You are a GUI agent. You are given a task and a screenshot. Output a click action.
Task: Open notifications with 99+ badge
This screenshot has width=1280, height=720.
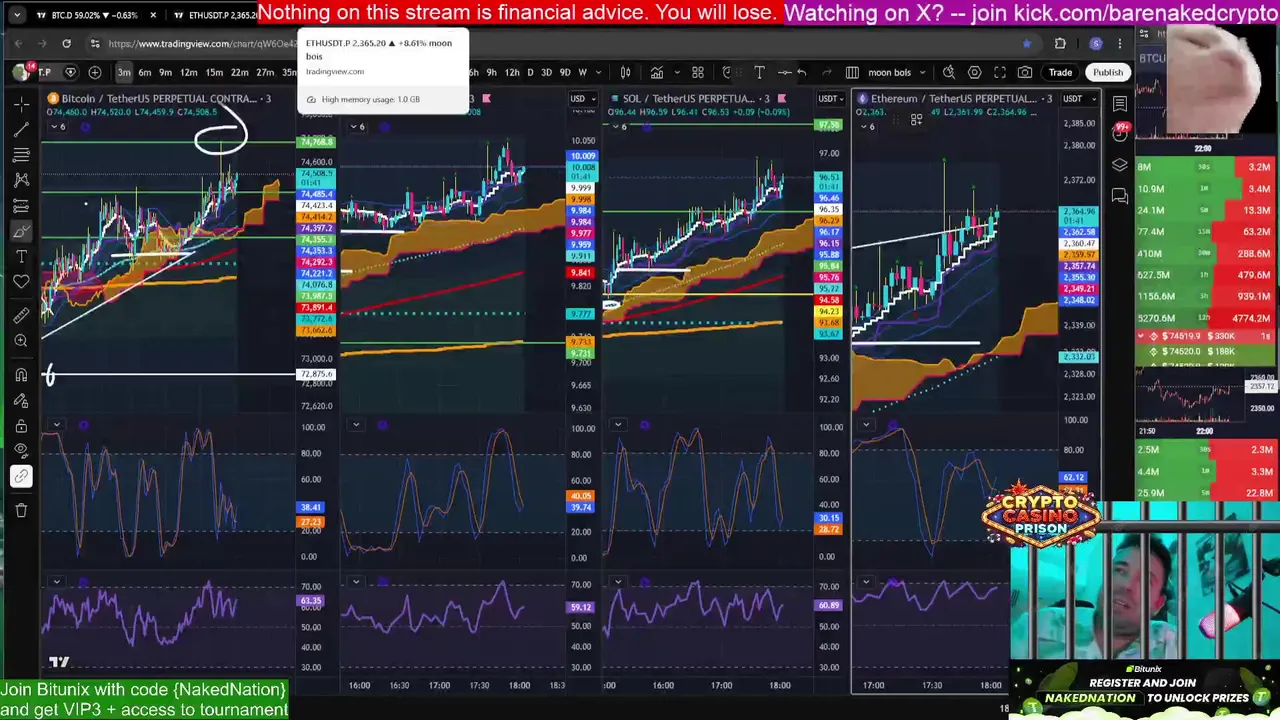pos(1120,132)
